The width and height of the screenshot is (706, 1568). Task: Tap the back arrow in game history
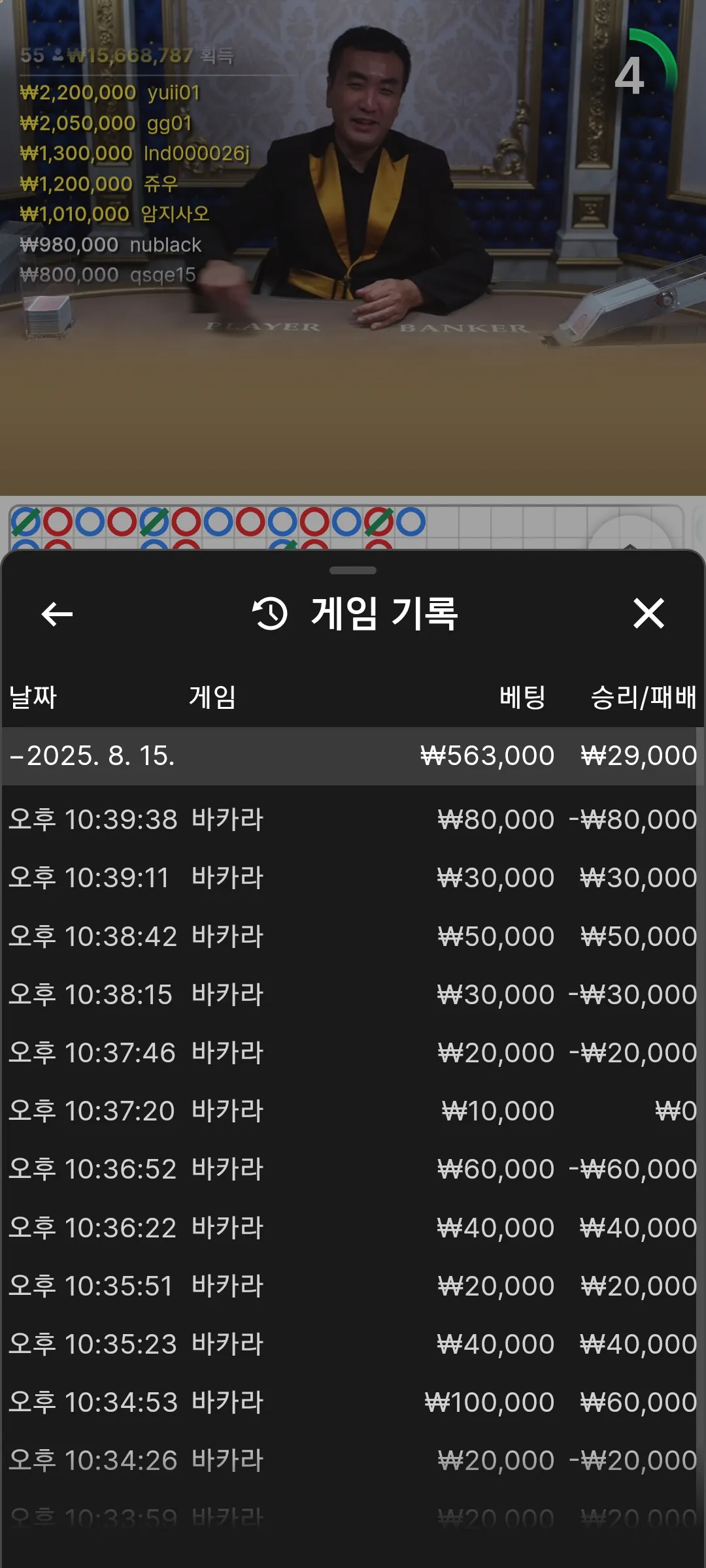[57, 614]
